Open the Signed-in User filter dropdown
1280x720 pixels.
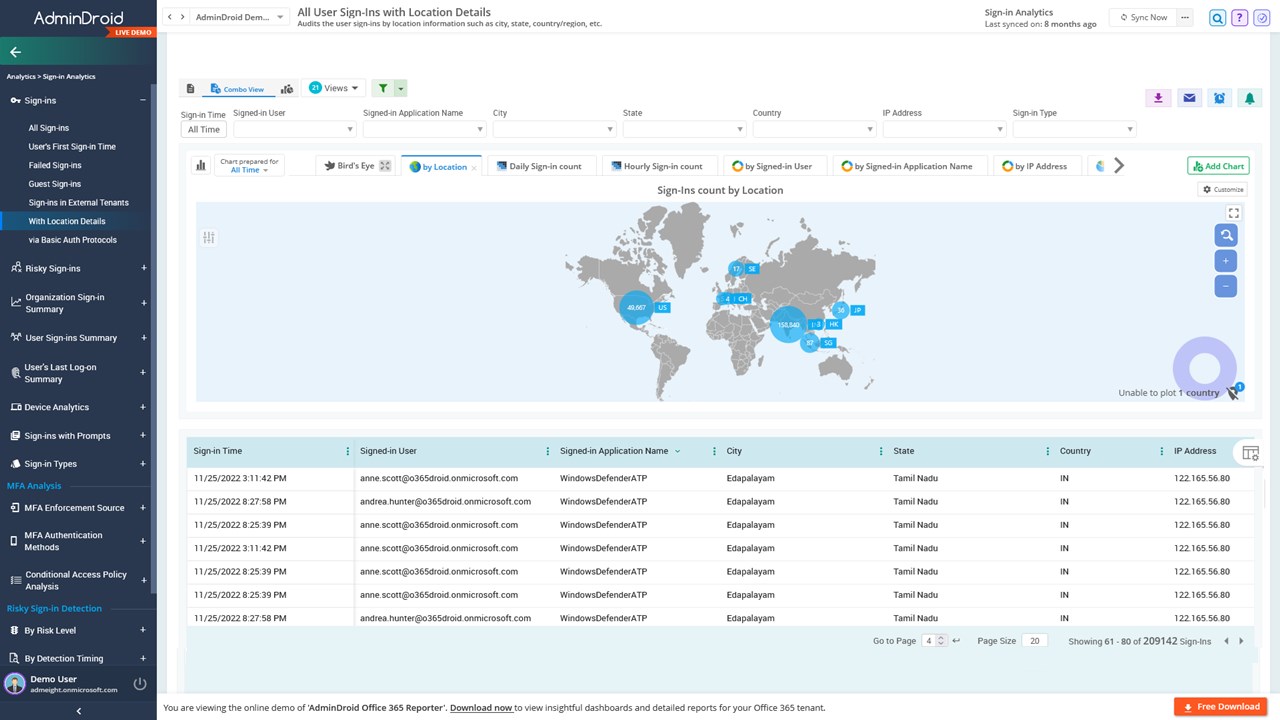click(x=294, y=129)
